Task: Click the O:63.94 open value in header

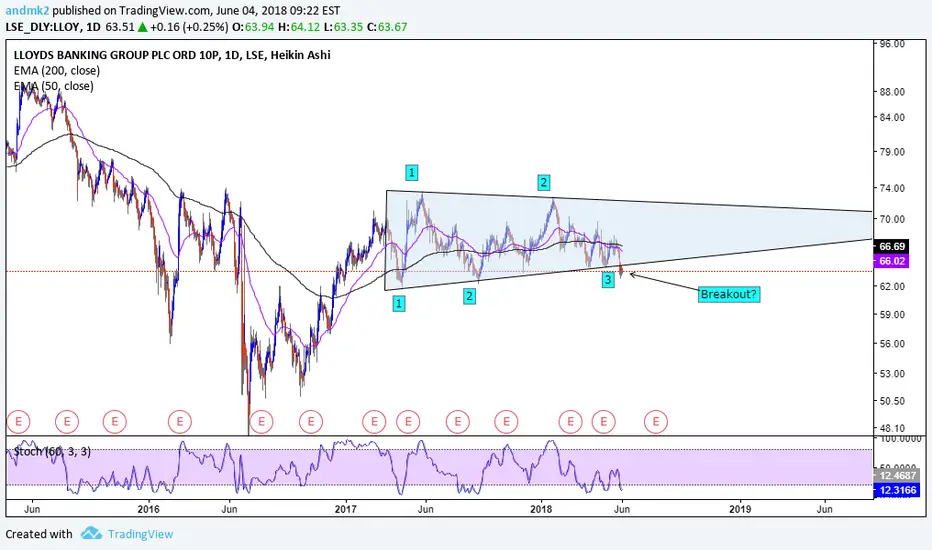Action: point(253,27)
